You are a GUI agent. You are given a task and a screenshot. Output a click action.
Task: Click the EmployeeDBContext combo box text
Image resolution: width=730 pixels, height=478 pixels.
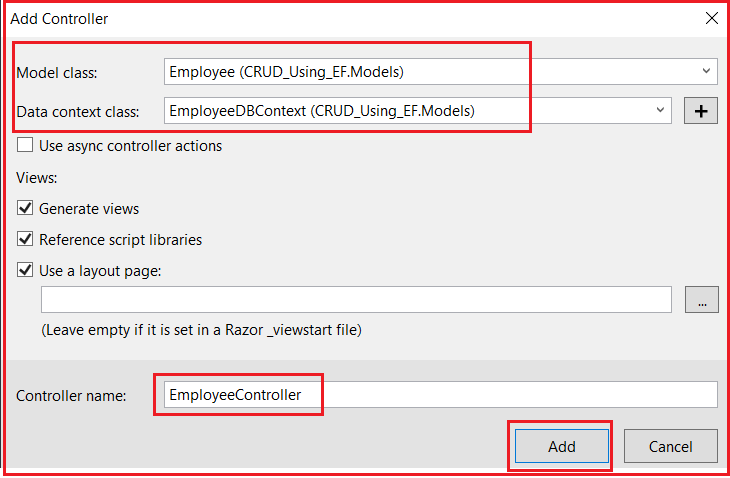322,111
